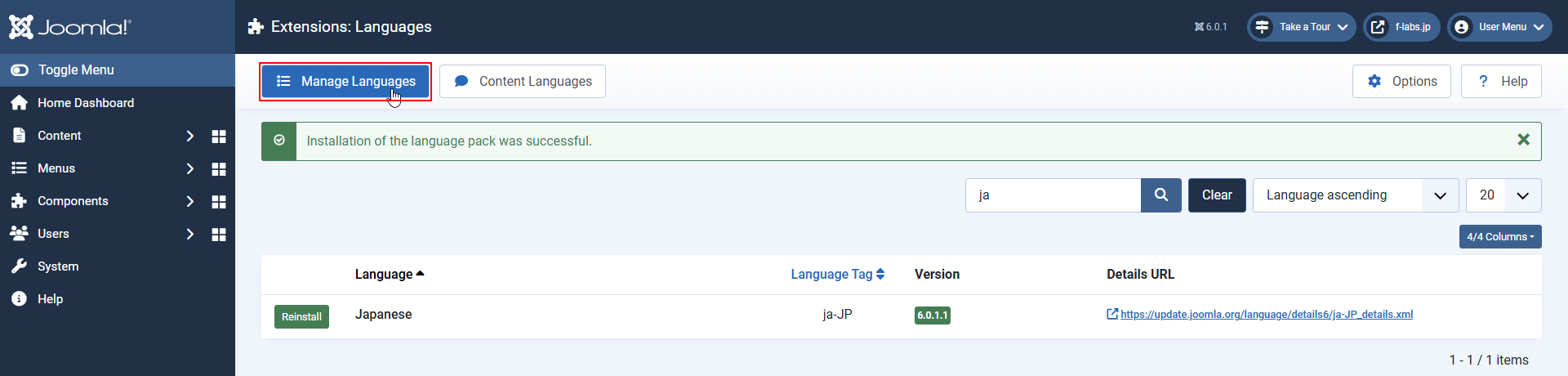Open the Language ascending sort dropdown
The image size is (1568, 376).
point(1356,195)
